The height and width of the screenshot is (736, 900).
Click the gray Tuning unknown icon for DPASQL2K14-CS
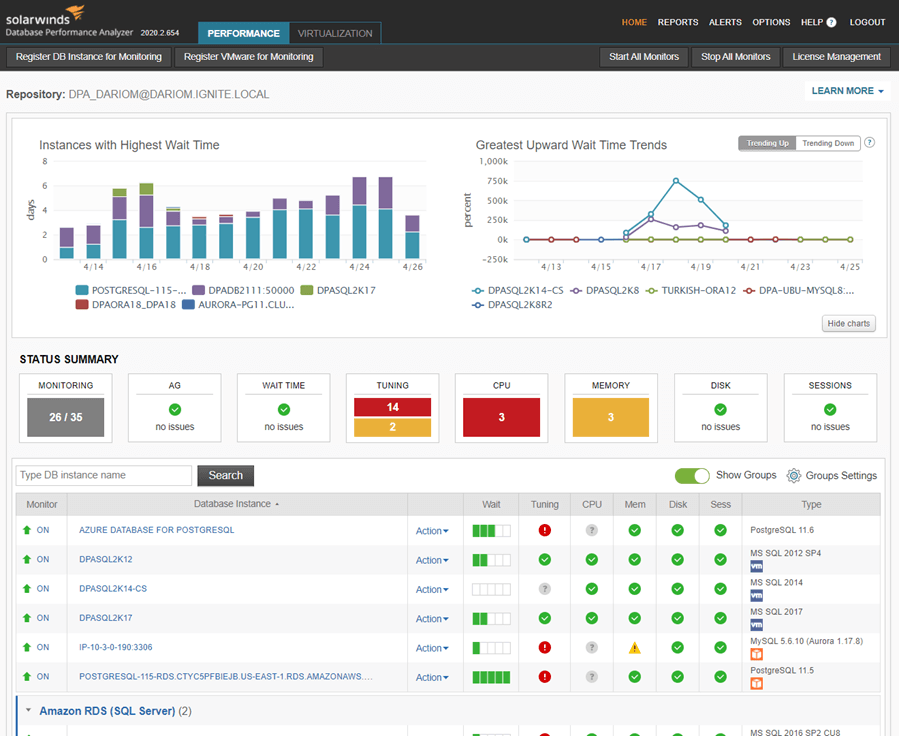tap(545, 589)
